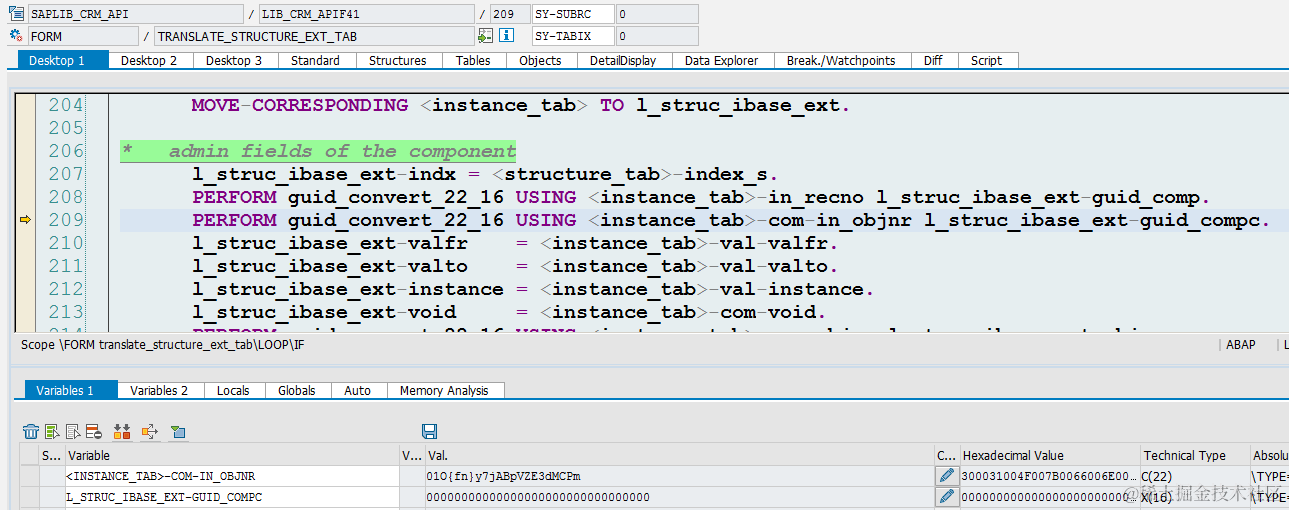Open the Memory Analysis tab

(444, 390)
